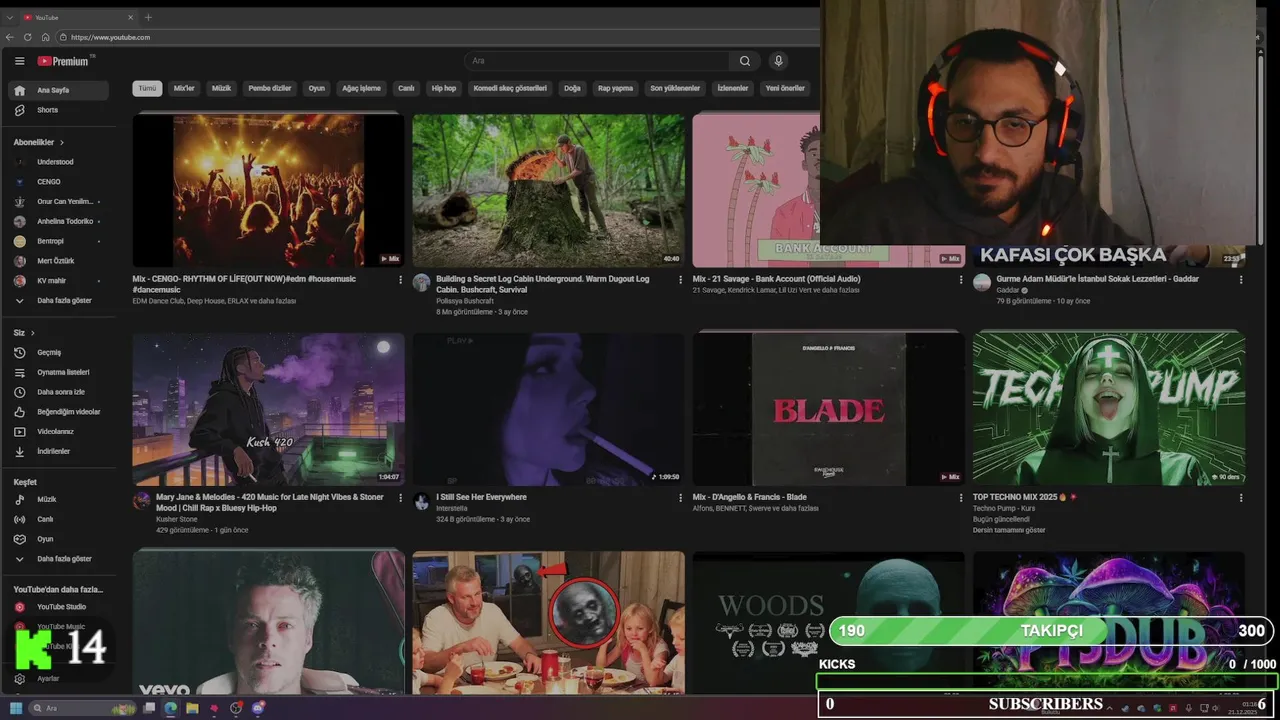This screenshot has height=720, width=1280.
Task: Select the Pembe diziler chip
Action: click(x=270, y=88)
